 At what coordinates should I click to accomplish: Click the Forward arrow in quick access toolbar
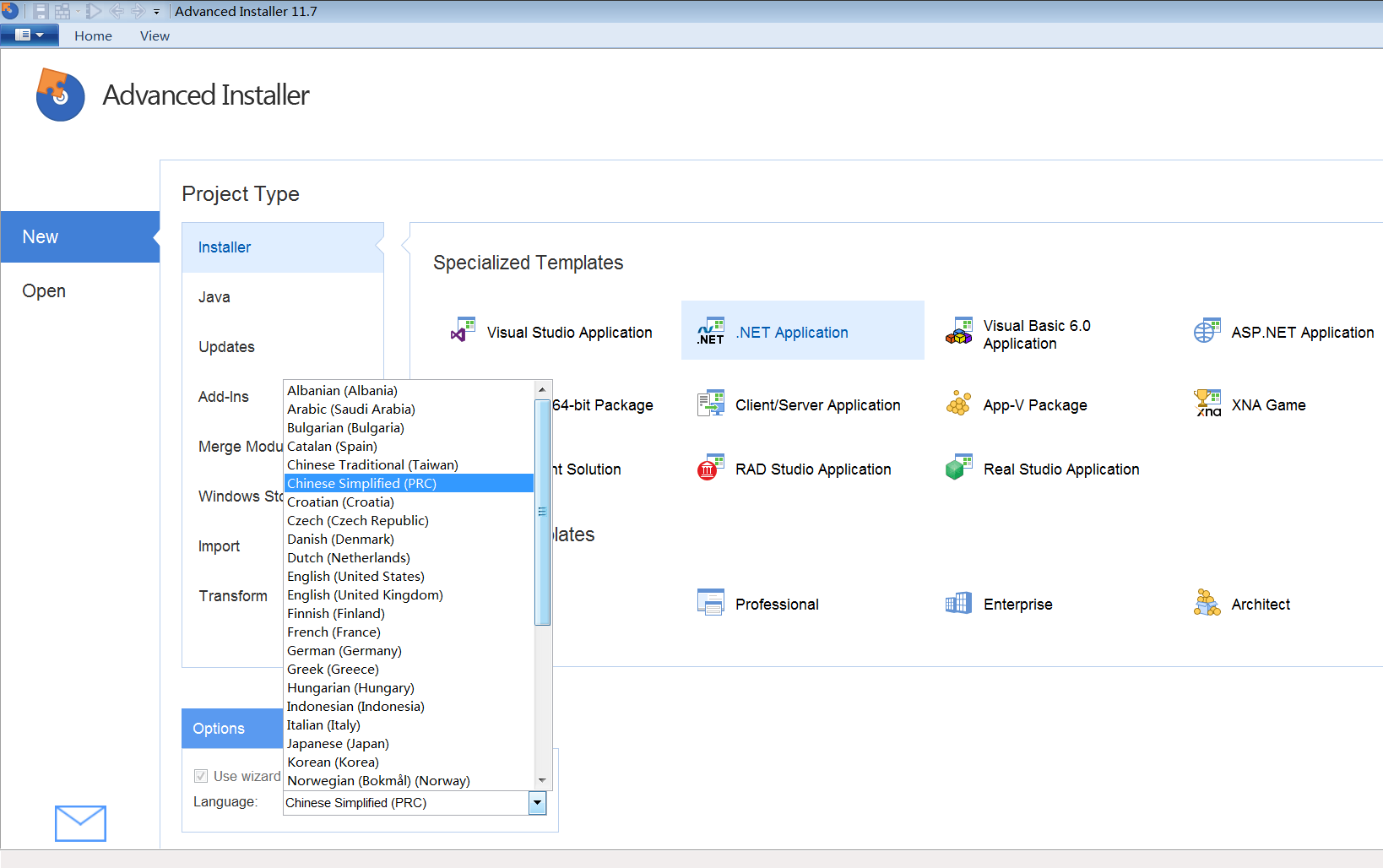[138, 12]
